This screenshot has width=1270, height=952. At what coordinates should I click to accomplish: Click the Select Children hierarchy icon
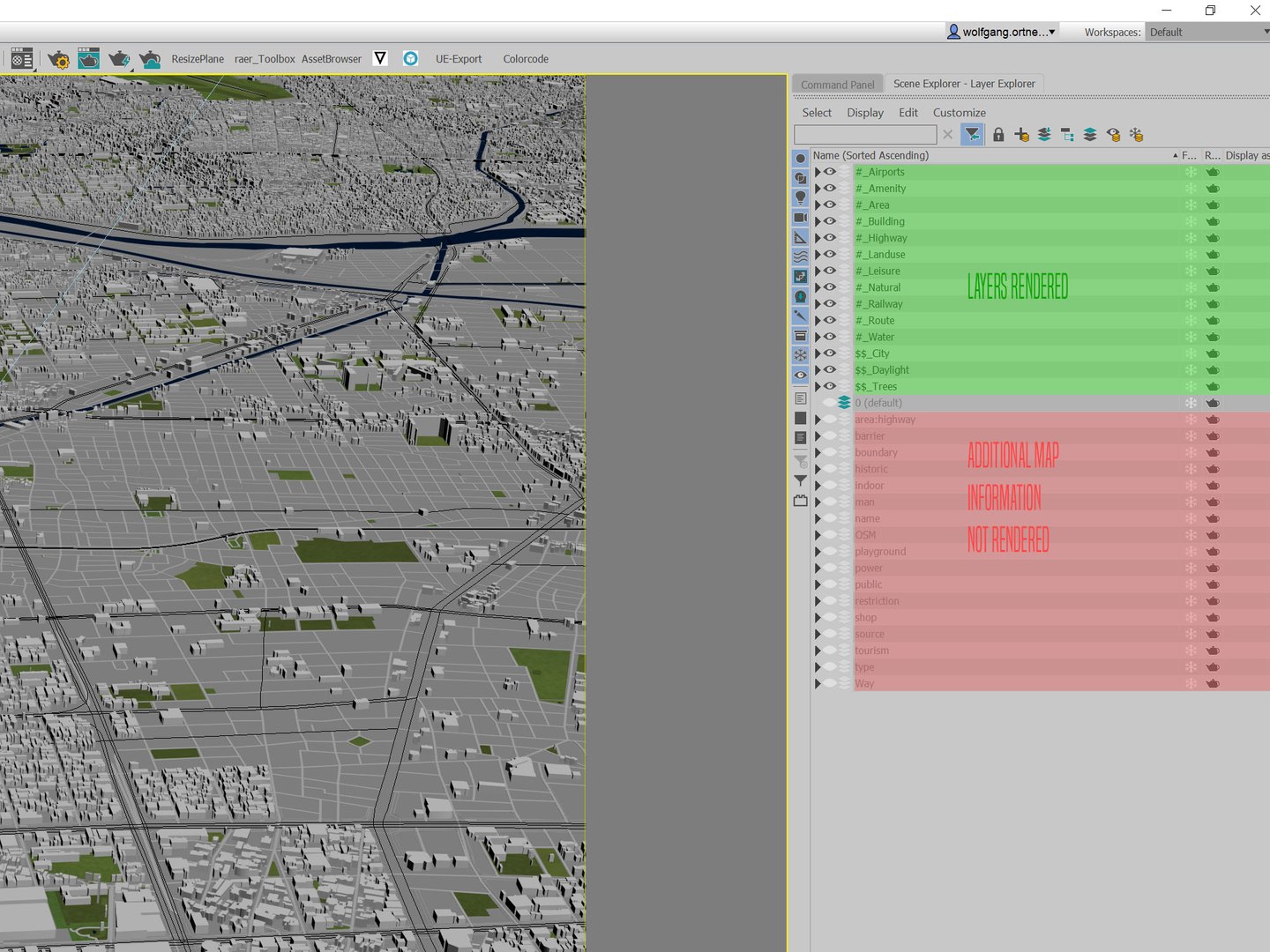click(x=1067, y=135)
